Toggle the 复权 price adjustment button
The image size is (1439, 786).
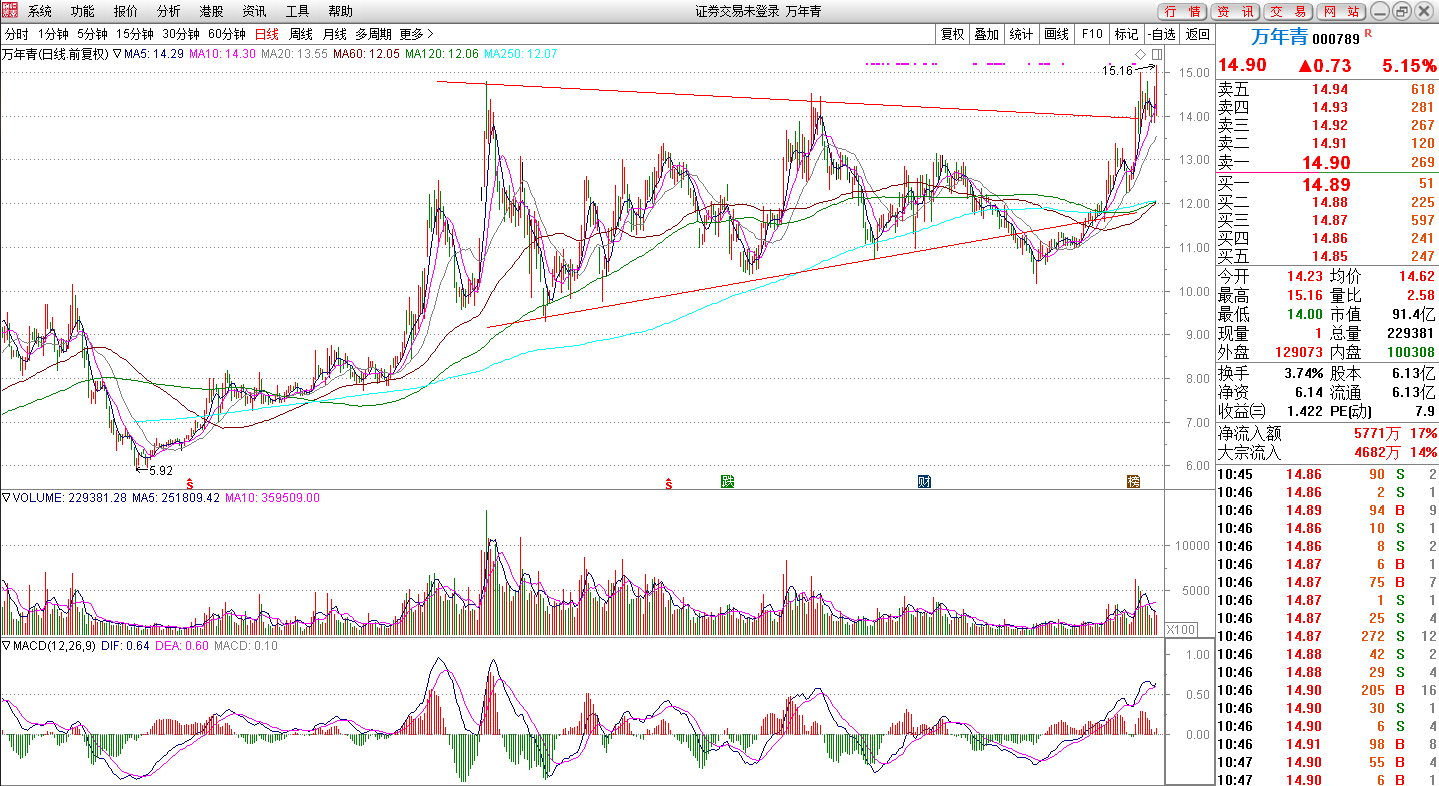click(953, 34)
